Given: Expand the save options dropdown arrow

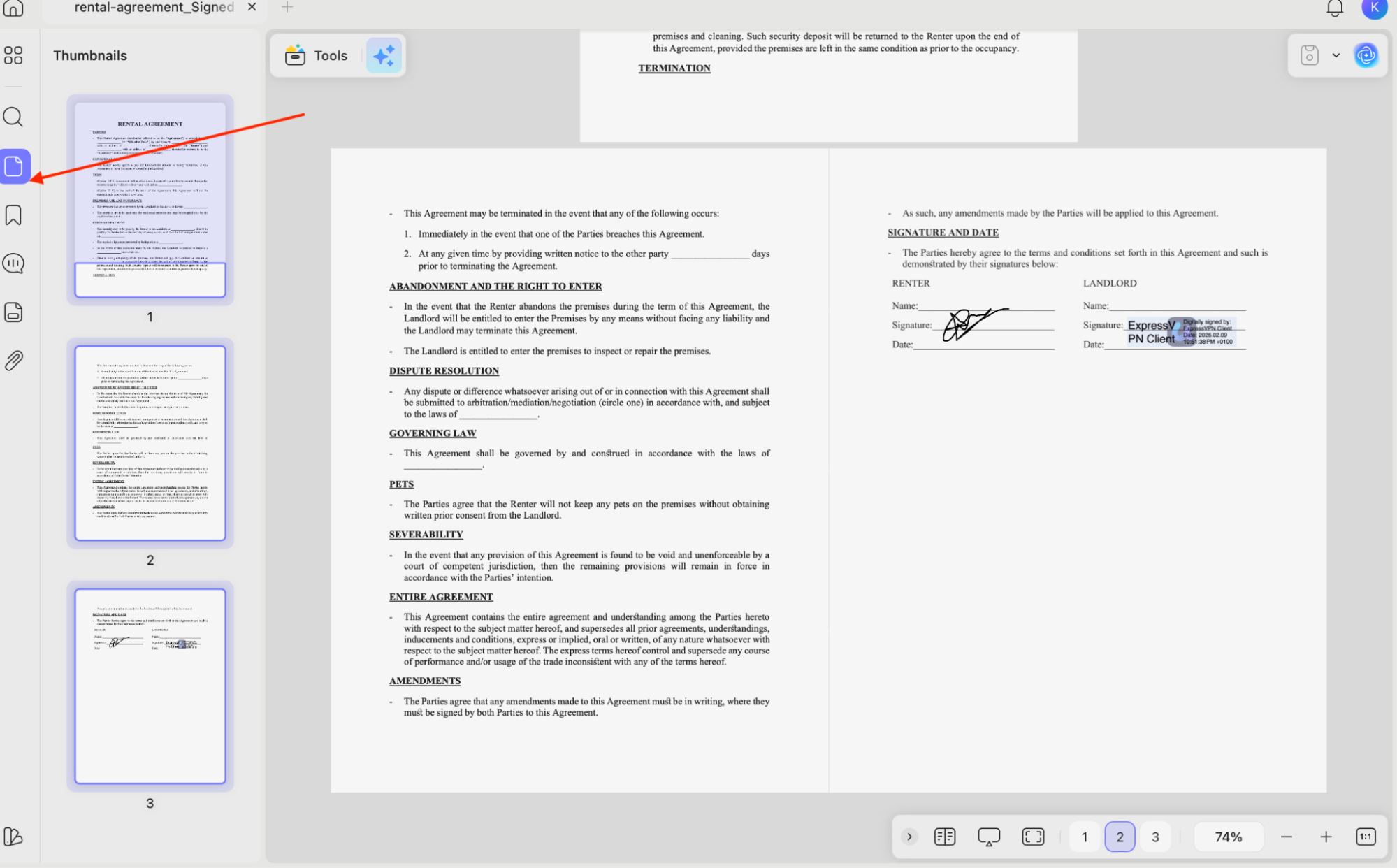Looking at the screenshot, I should (1336, 55).
